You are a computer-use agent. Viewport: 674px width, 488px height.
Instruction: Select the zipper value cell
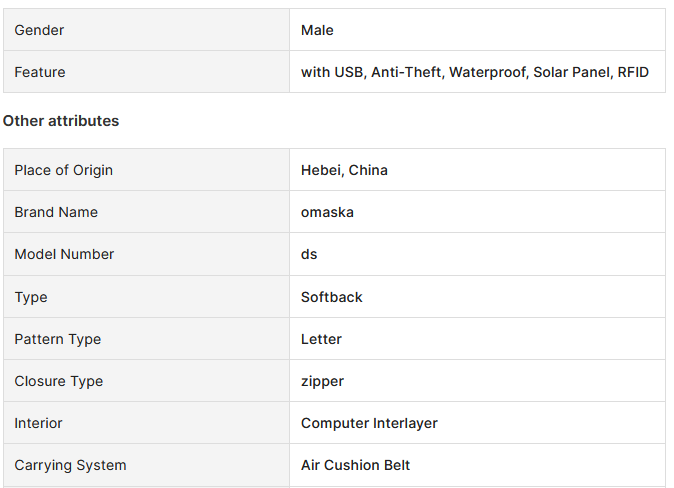tap(477, 381)
